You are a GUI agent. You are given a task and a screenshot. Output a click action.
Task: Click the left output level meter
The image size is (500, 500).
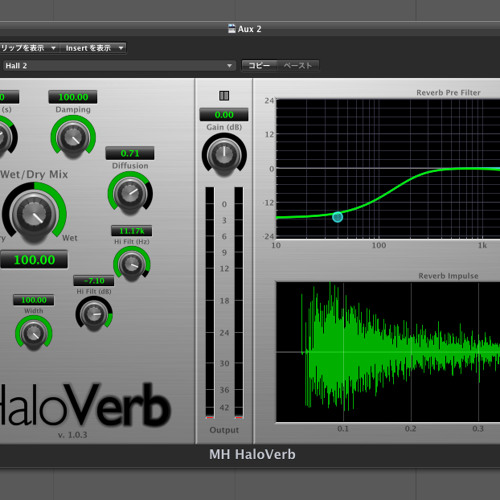210,303
